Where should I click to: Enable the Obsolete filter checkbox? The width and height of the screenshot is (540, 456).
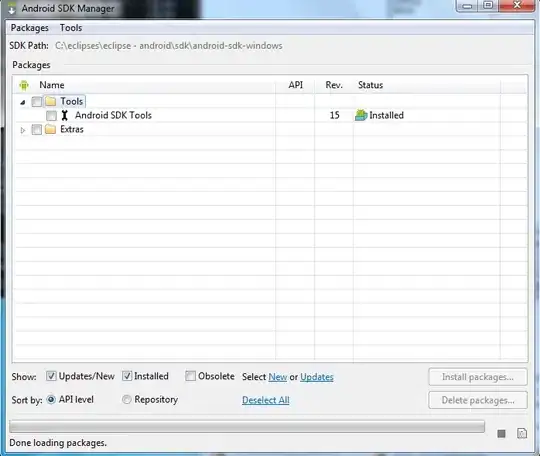(x=190, y=376)
